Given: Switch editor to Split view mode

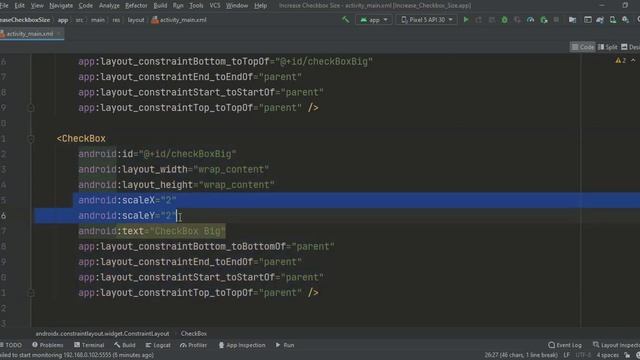Looking at the screenshot, I should [x=607, y=47].
